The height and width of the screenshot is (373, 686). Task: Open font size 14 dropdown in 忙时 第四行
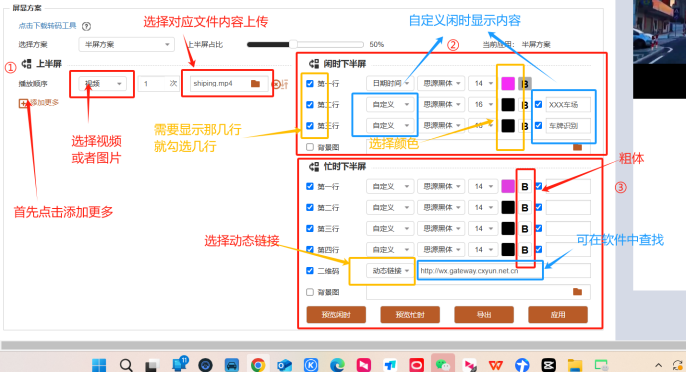(x=483, y=250)
